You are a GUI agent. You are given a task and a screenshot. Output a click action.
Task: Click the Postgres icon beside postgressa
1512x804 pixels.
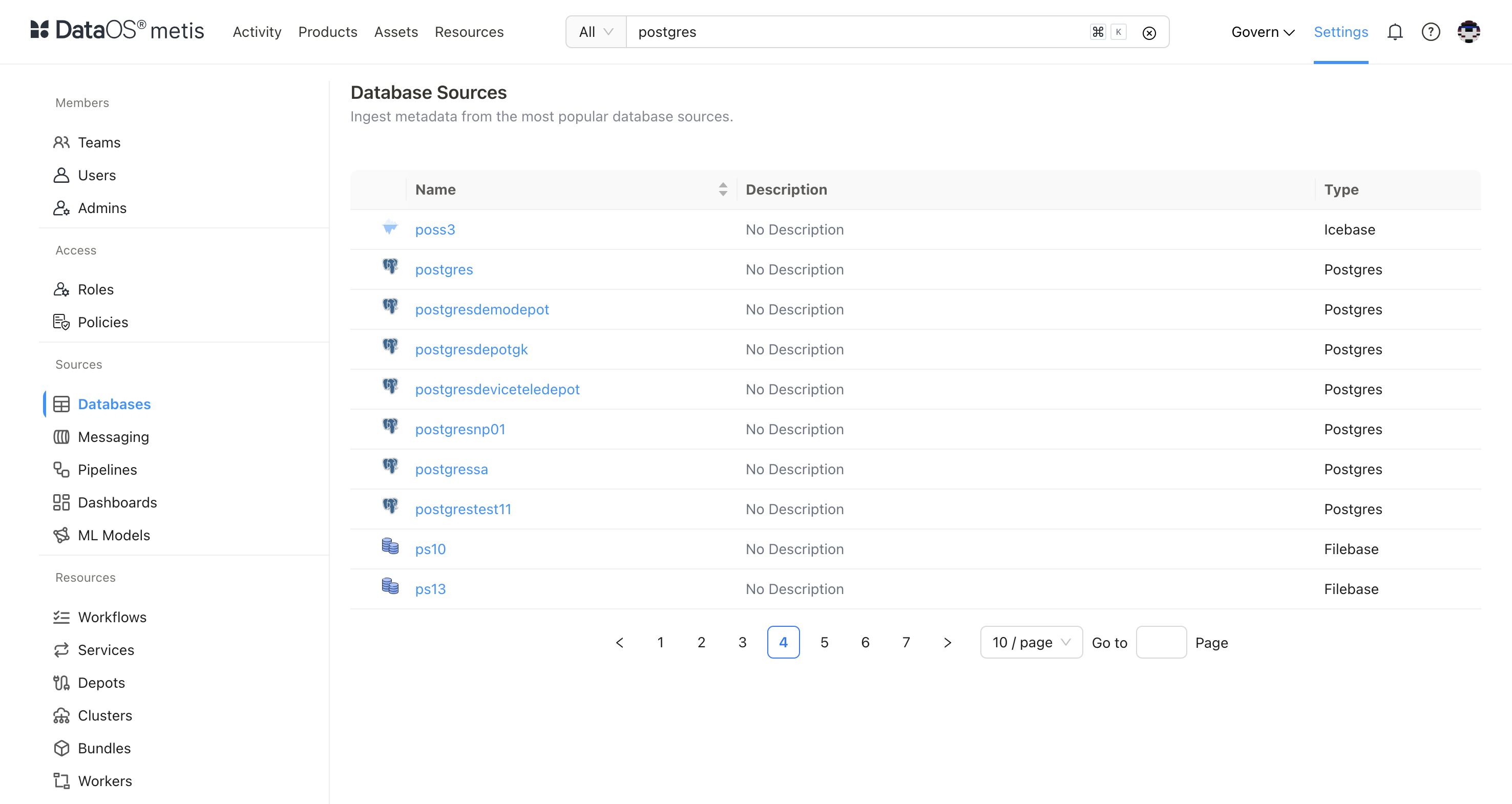click(390, 466)
